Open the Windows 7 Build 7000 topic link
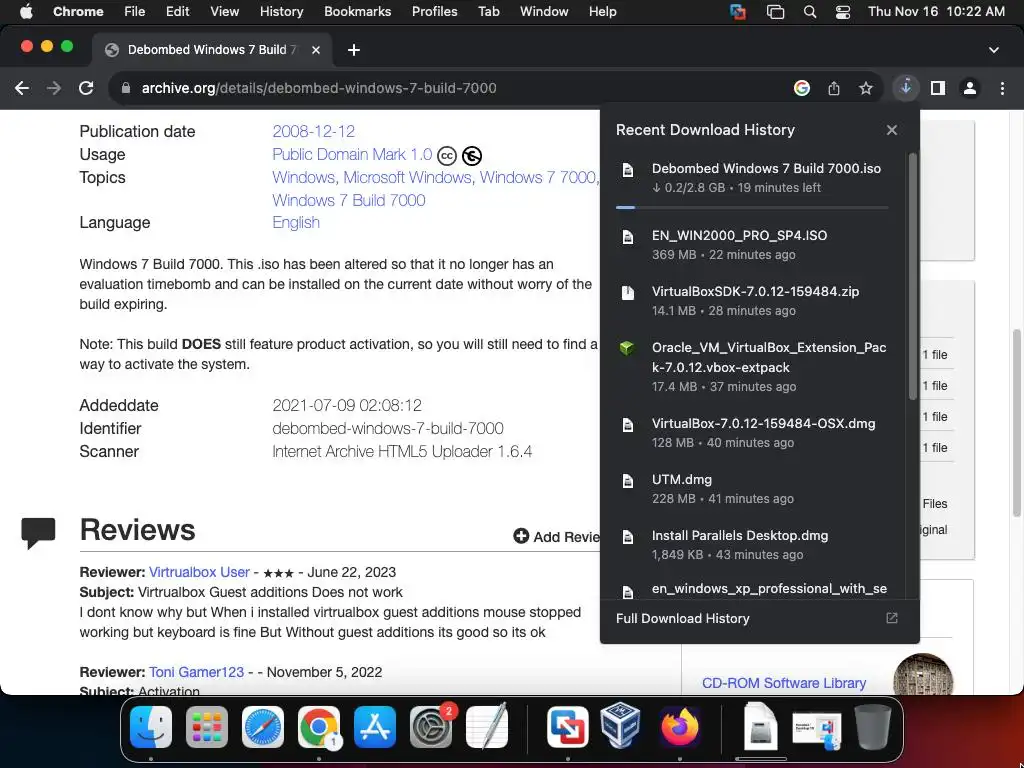Image resolution: width=1024 pixels, height=768 pixels. pyautogui.click(x=349, y=200)
